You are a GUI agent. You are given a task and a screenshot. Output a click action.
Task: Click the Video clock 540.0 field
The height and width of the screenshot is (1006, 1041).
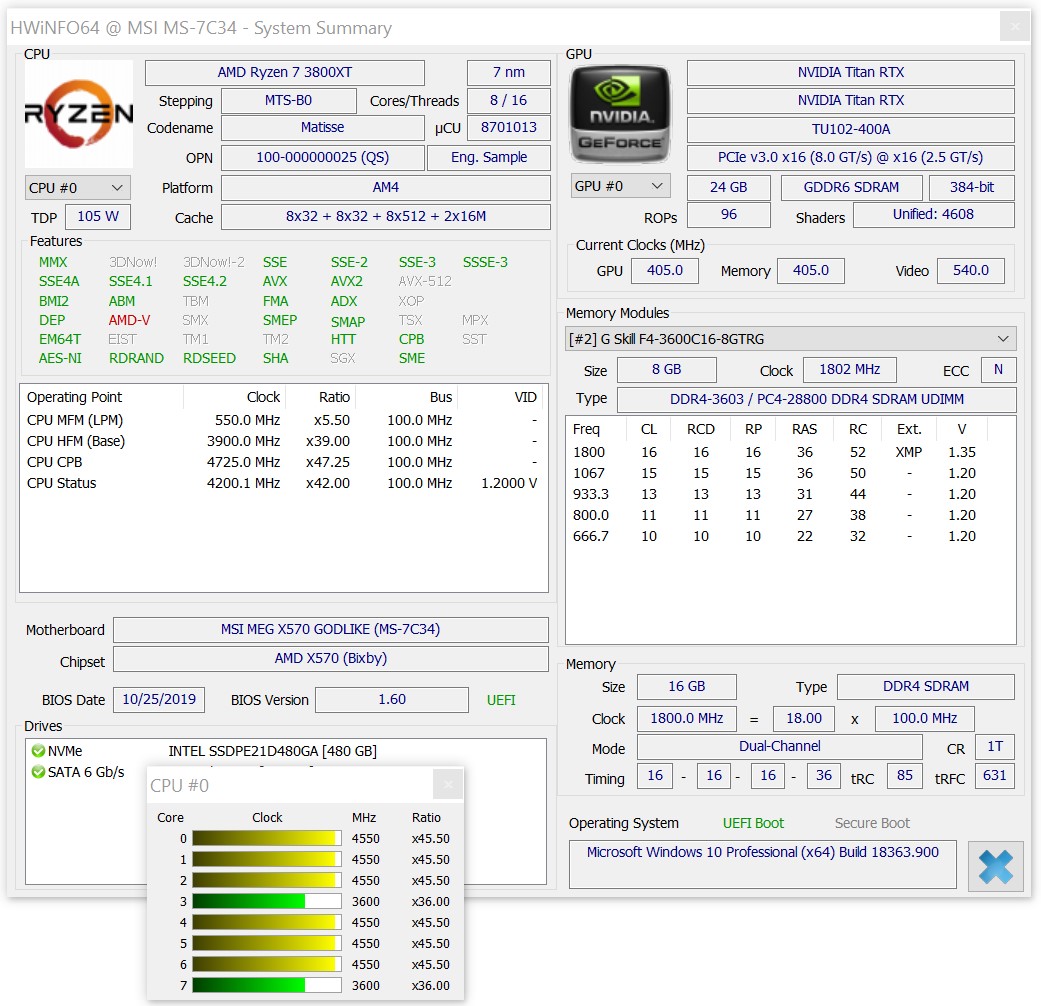point(971,271)
